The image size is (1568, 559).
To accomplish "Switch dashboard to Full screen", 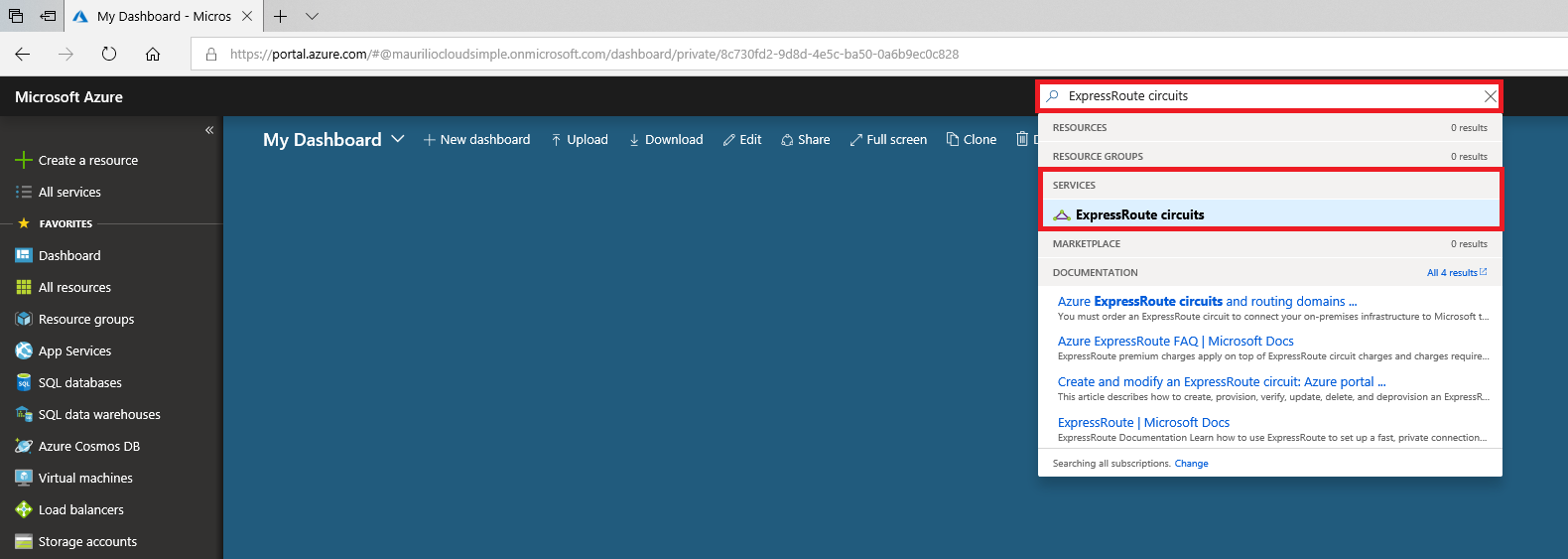I will pos(888,140).
